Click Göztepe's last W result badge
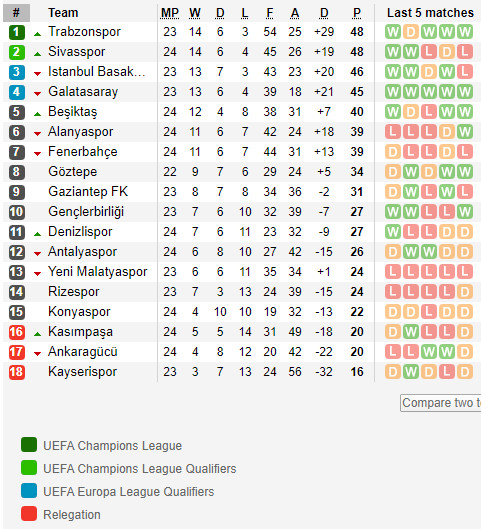The width and height of the screenshot is (481, 529). tap(465, 172)
